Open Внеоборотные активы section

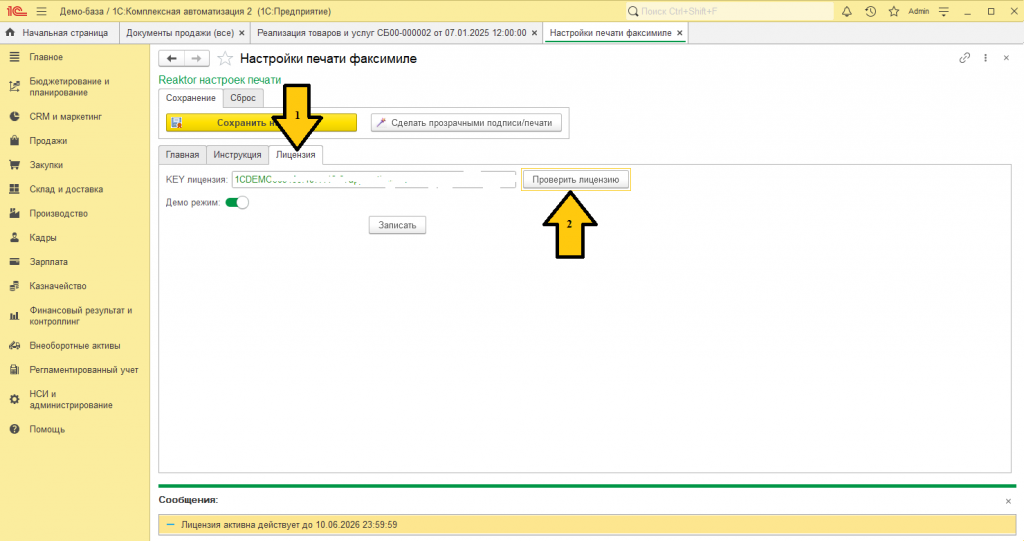click(74, 346)
